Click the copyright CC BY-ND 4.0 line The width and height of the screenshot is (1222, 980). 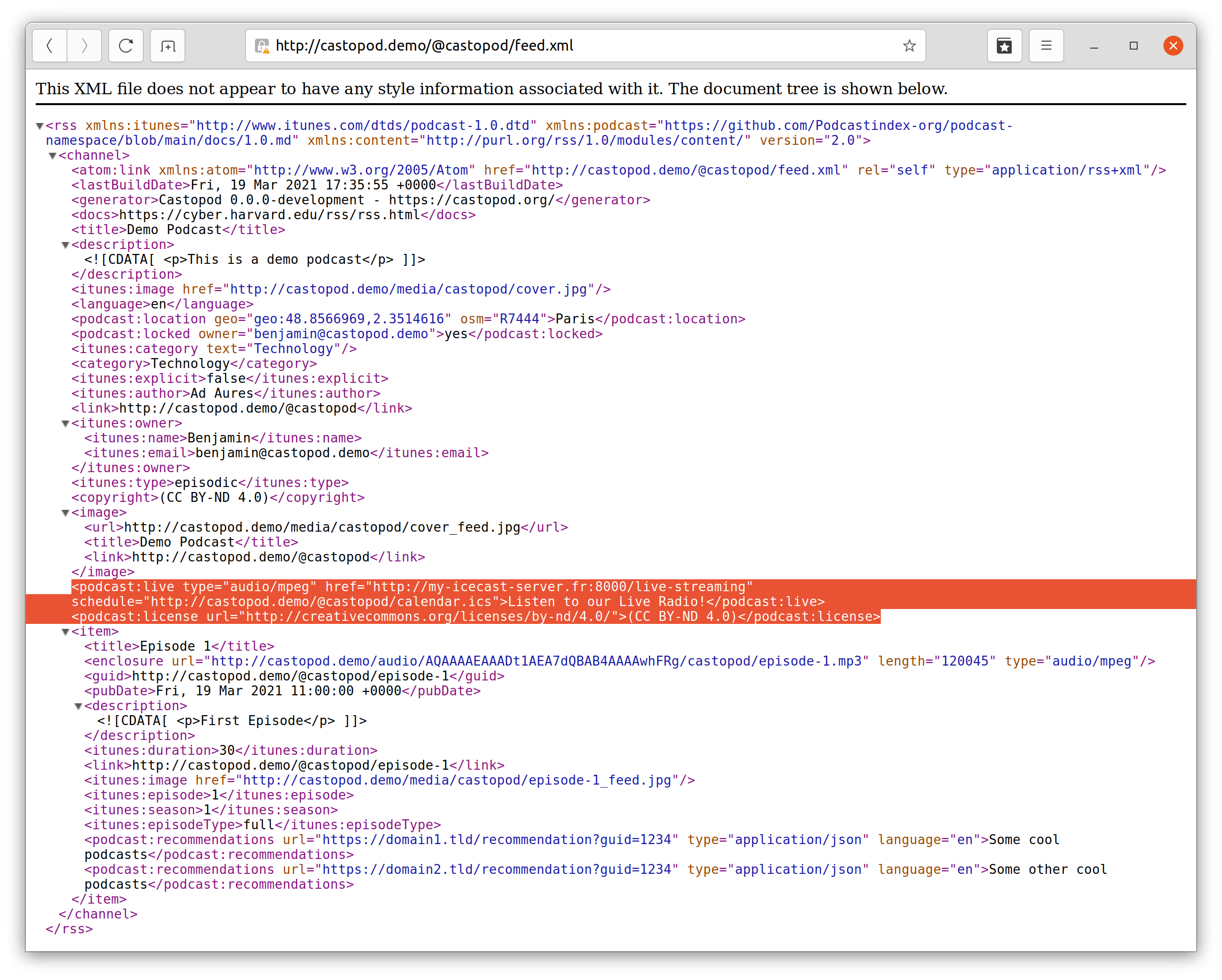(x=218, y=497)
